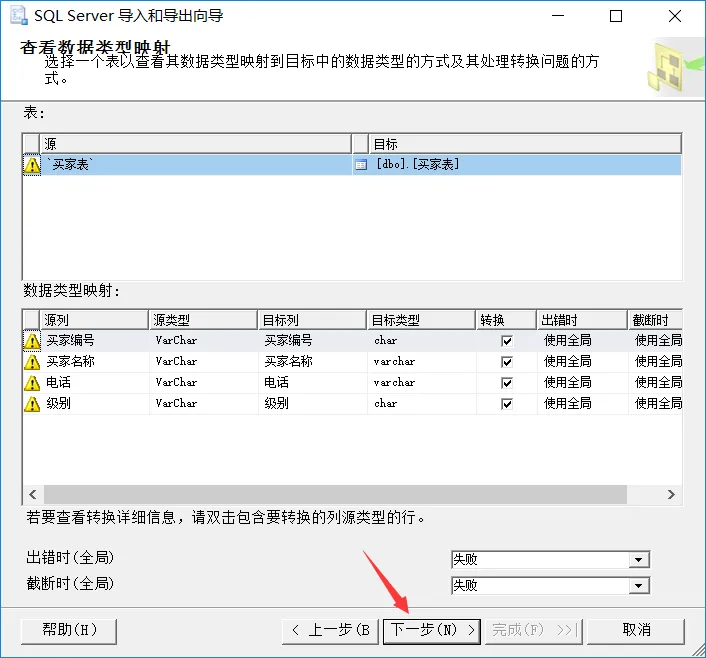Click varchar target type of 买家名称
This screenshot has height=658, width=706.
[x=421, y=361]
